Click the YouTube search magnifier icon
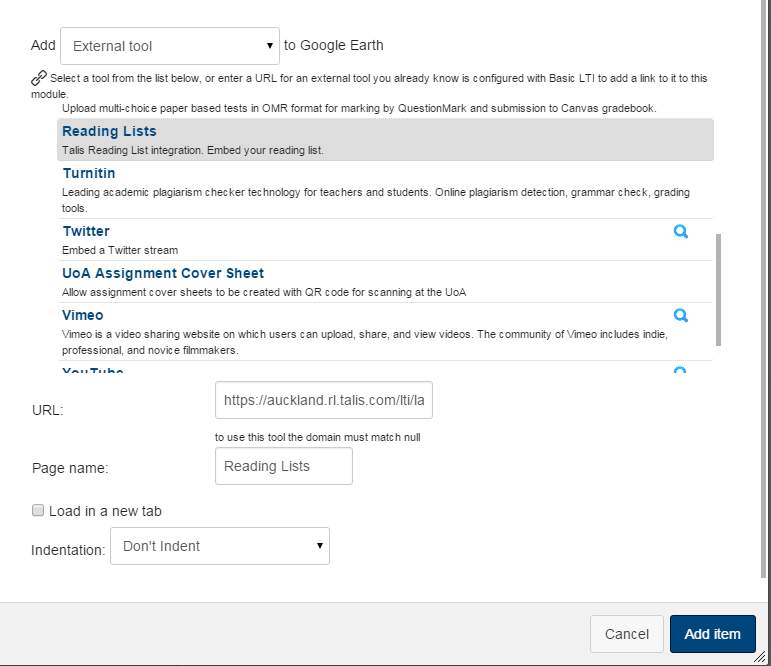This screenshot has width=771, height=666. point(681,371)
